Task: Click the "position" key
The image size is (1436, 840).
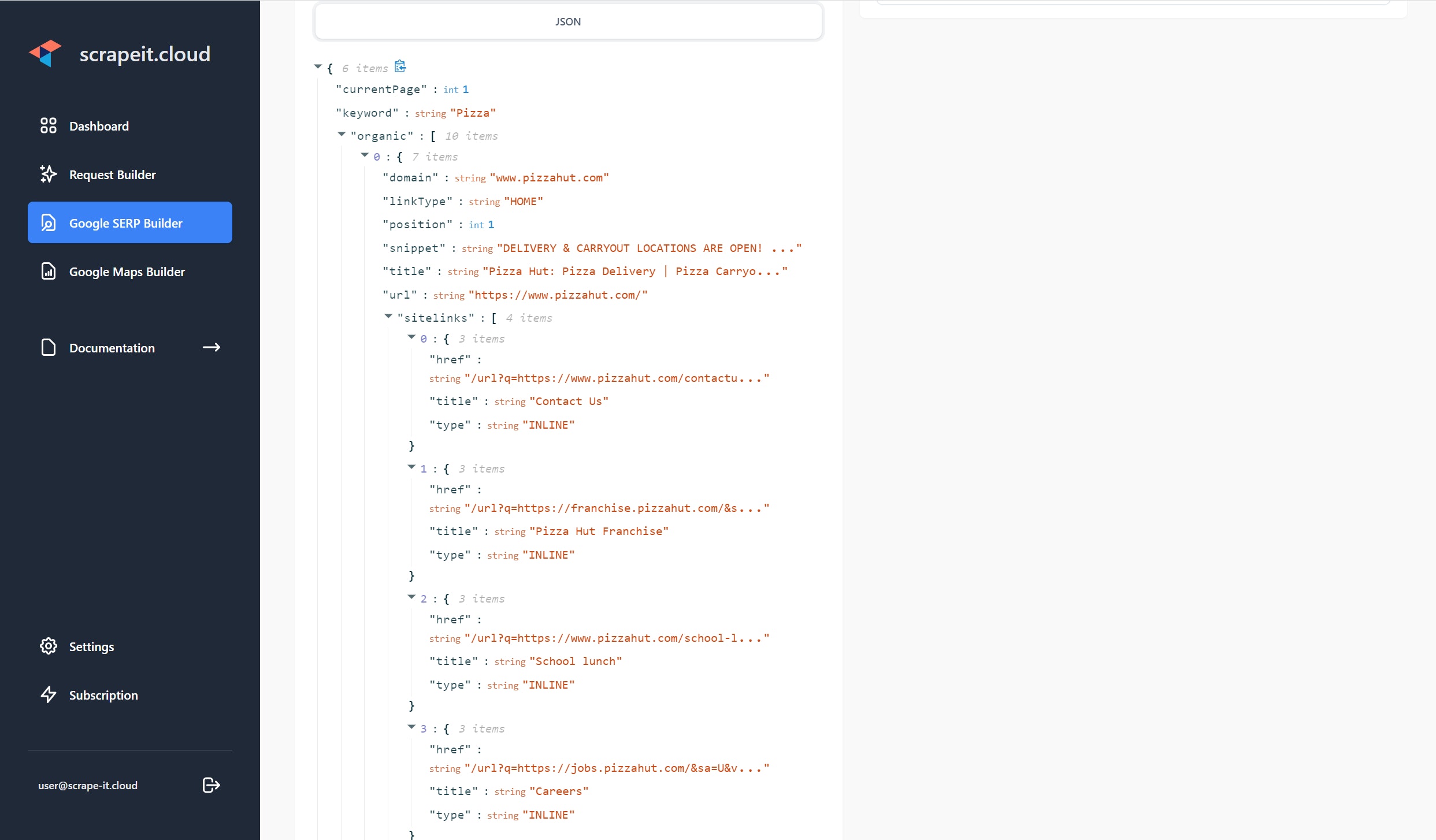Action: point(418,224)
